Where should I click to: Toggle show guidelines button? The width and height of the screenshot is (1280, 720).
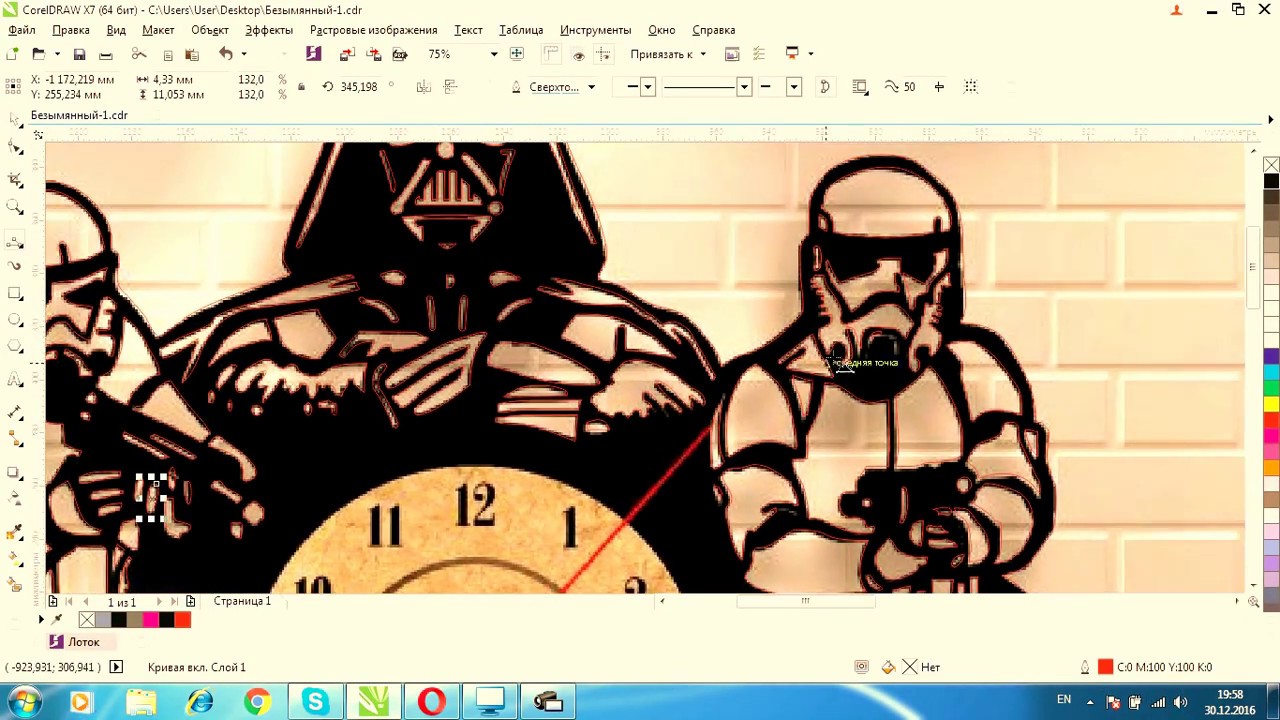click(604, 54)
